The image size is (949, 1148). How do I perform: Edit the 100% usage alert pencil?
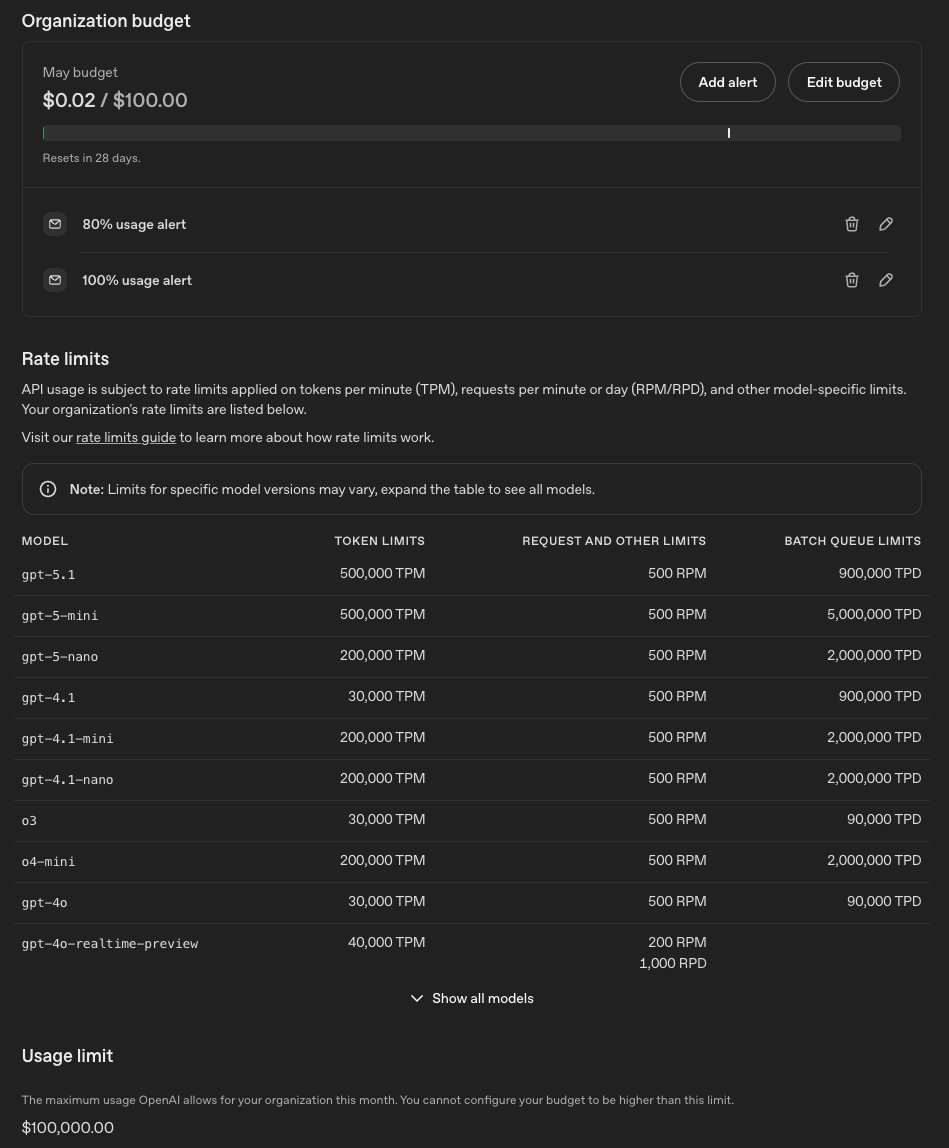point(886,280)
